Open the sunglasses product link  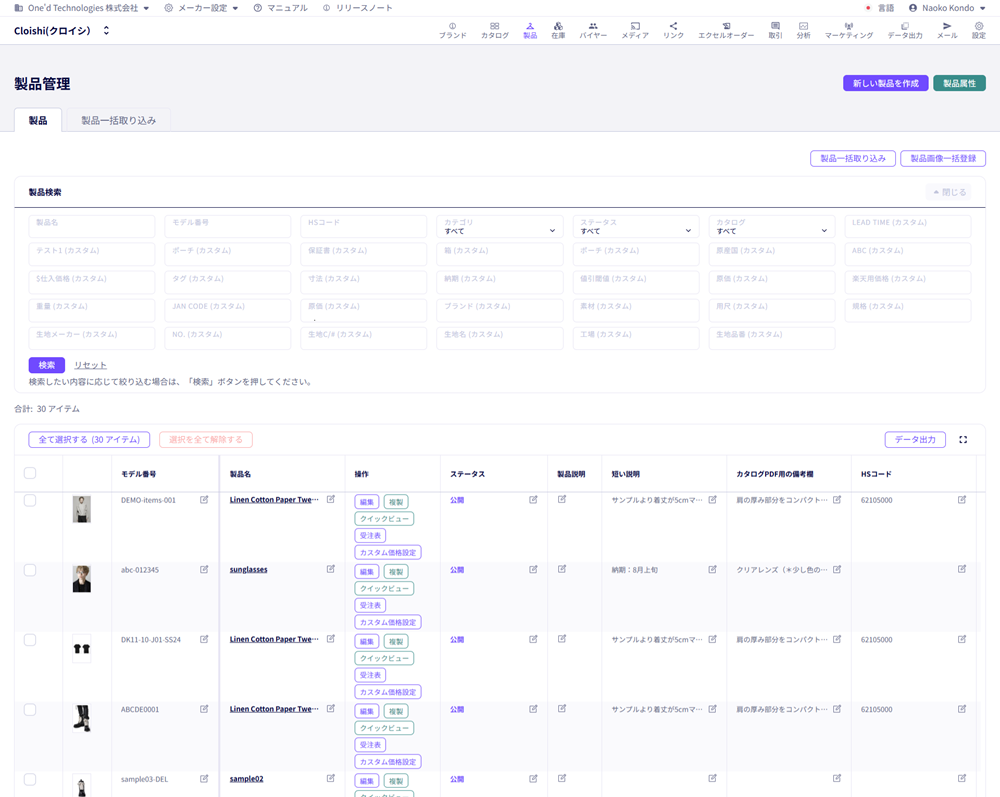249,569
